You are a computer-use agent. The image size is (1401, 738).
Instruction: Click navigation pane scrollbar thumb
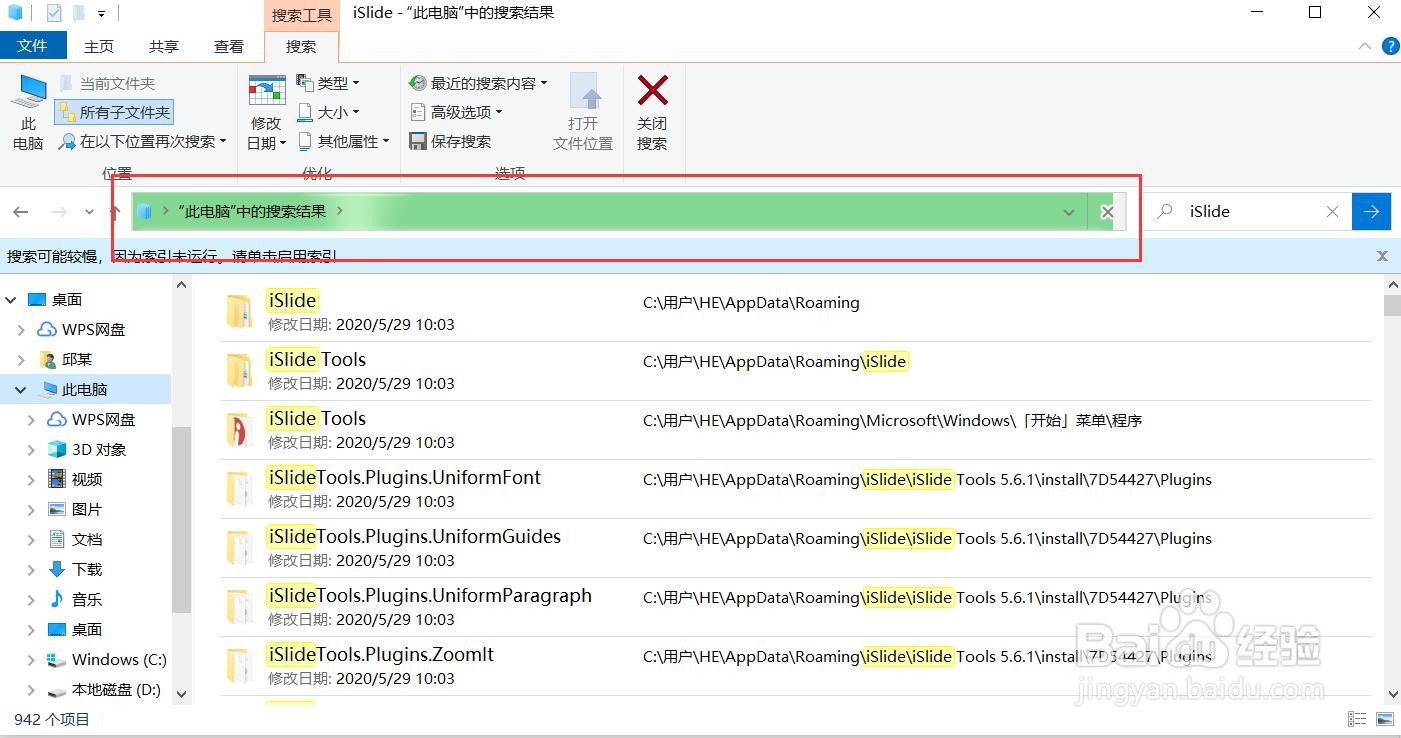(181, 520)
